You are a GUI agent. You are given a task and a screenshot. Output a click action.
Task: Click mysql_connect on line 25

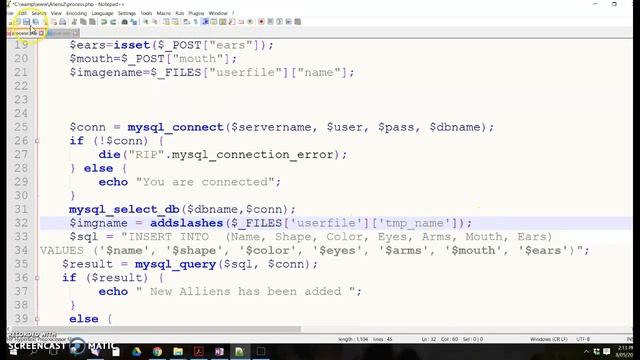pyautogui.click(x=176, y=127)
